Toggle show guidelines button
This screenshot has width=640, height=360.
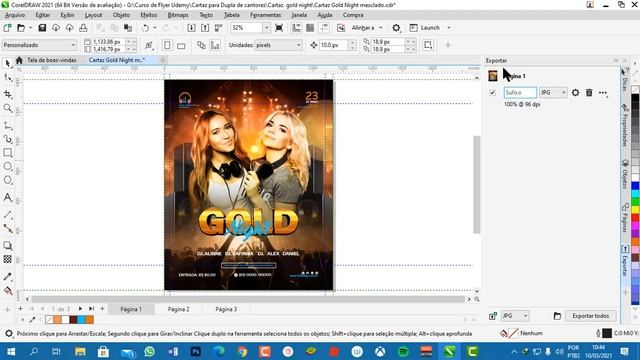[x=324, y=28]
